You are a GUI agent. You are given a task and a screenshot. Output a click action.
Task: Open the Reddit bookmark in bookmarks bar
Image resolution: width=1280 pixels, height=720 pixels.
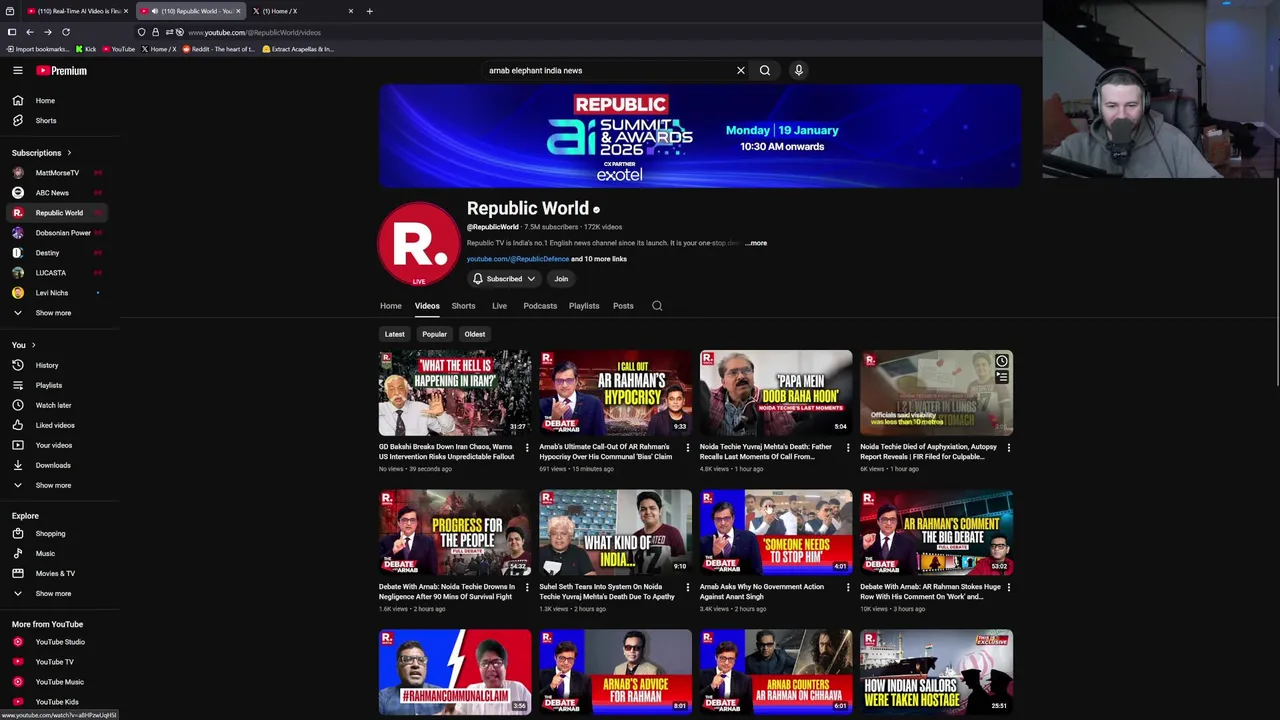pyautogui.click(x=218, y=49)
